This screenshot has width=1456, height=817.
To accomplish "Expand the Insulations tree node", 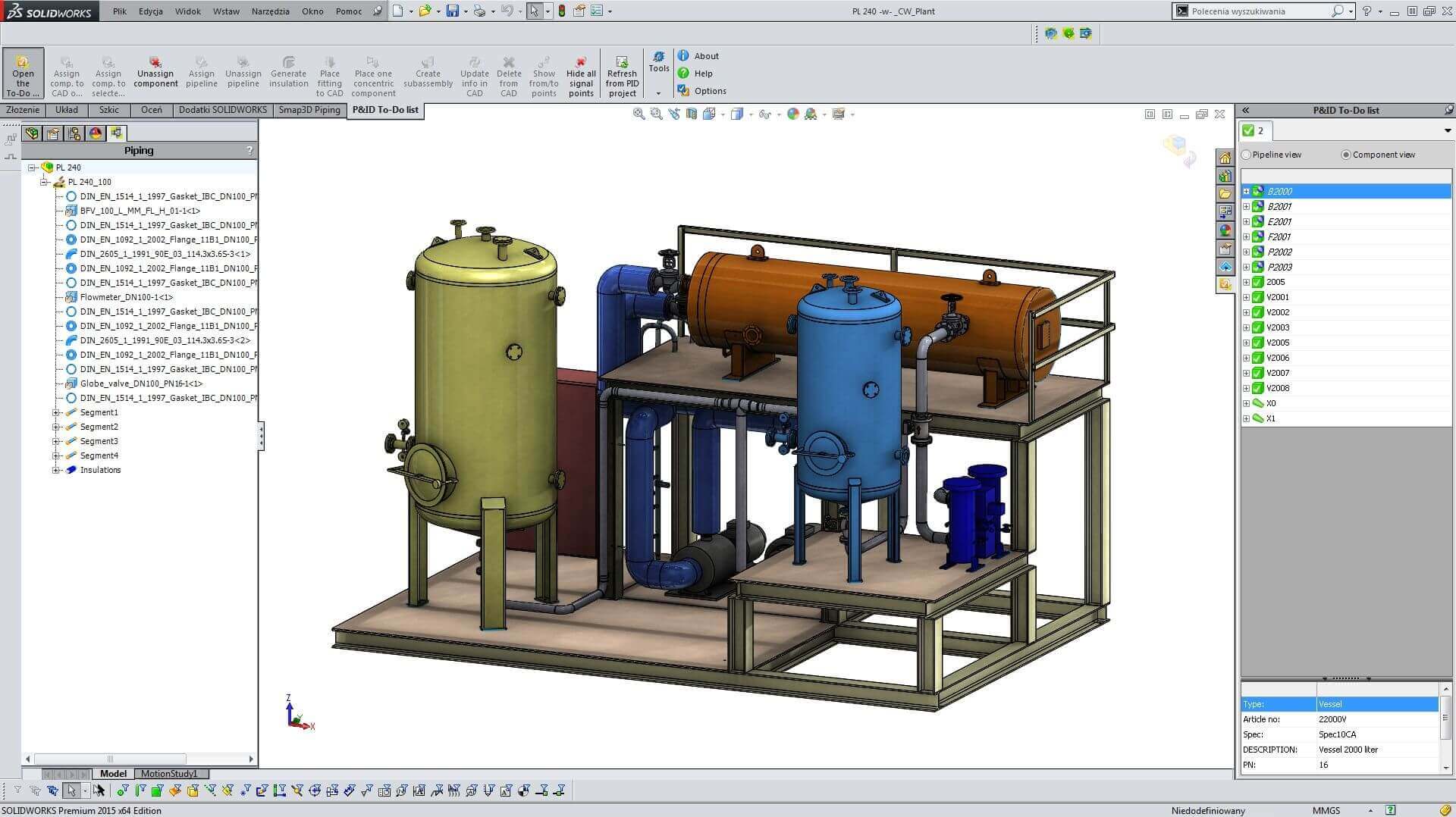I will click(x=56, y=470).
